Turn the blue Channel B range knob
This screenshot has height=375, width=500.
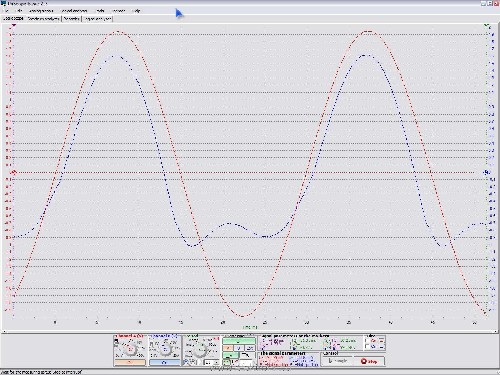(165, 349)
